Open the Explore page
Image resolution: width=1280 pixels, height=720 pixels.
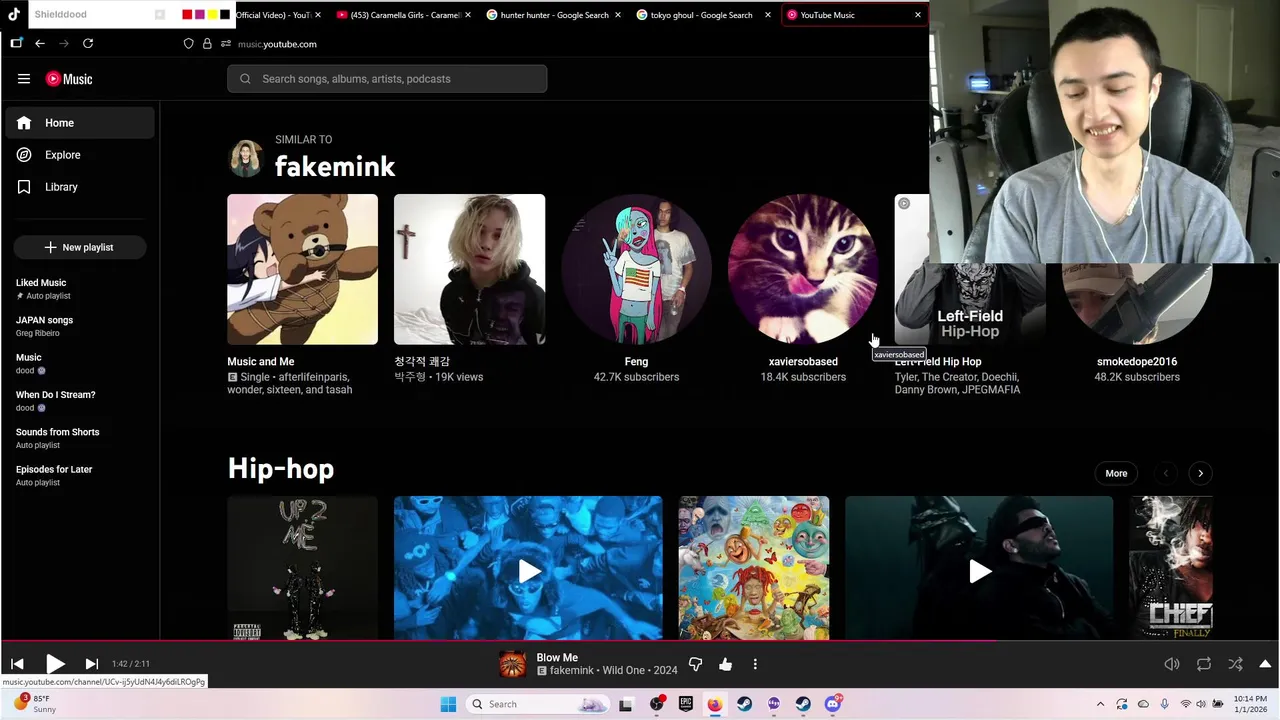pyautogui.click(x=80, y=155)
